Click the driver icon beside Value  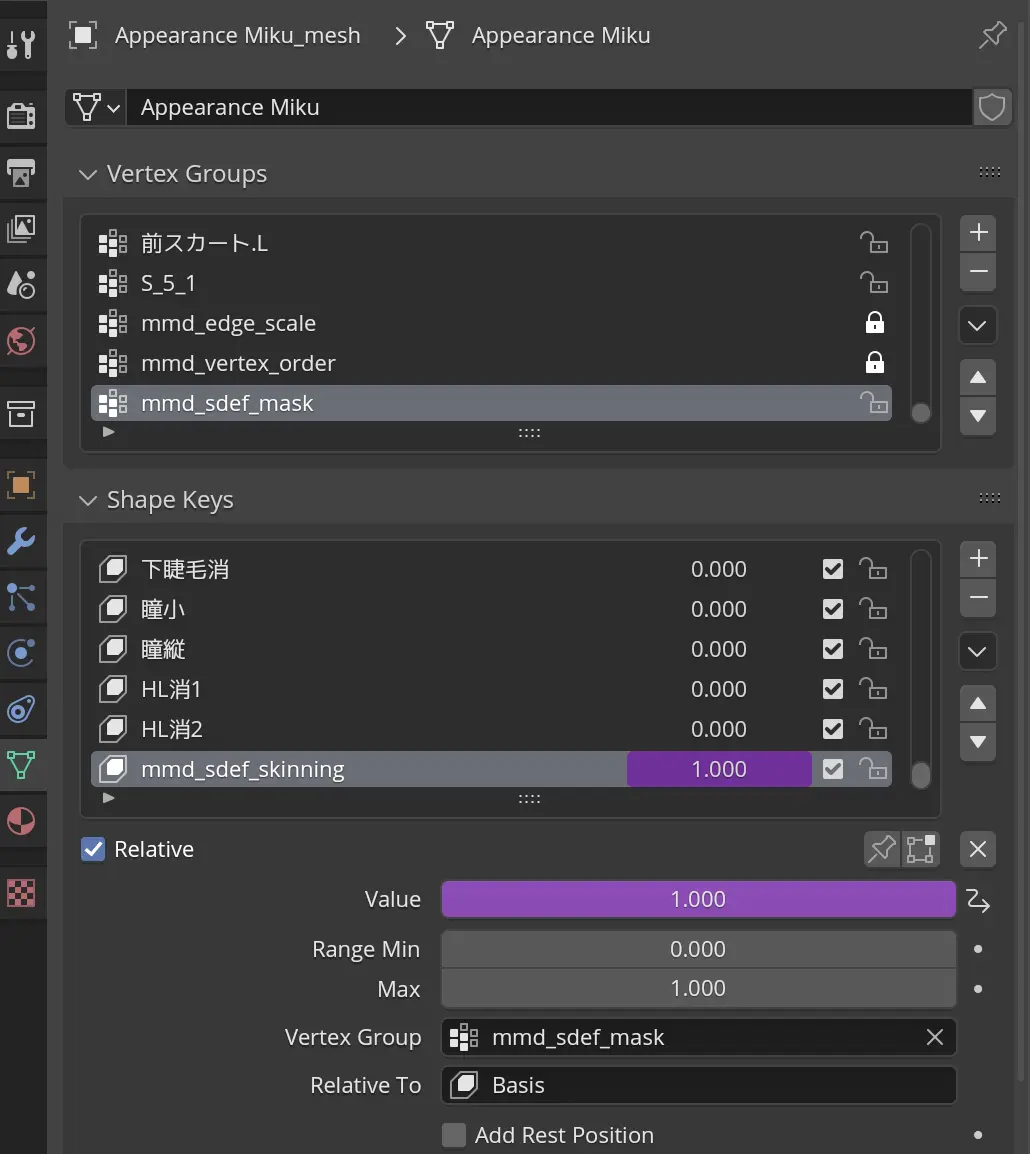(x=978, y=900)
